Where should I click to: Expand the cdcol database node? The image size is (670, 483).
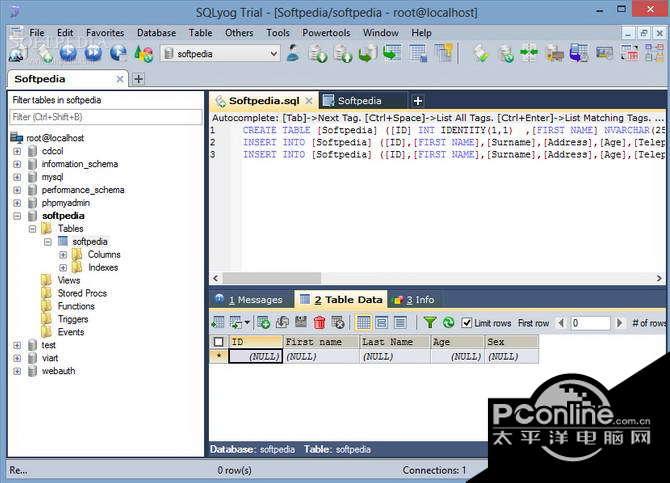[17, 151]
